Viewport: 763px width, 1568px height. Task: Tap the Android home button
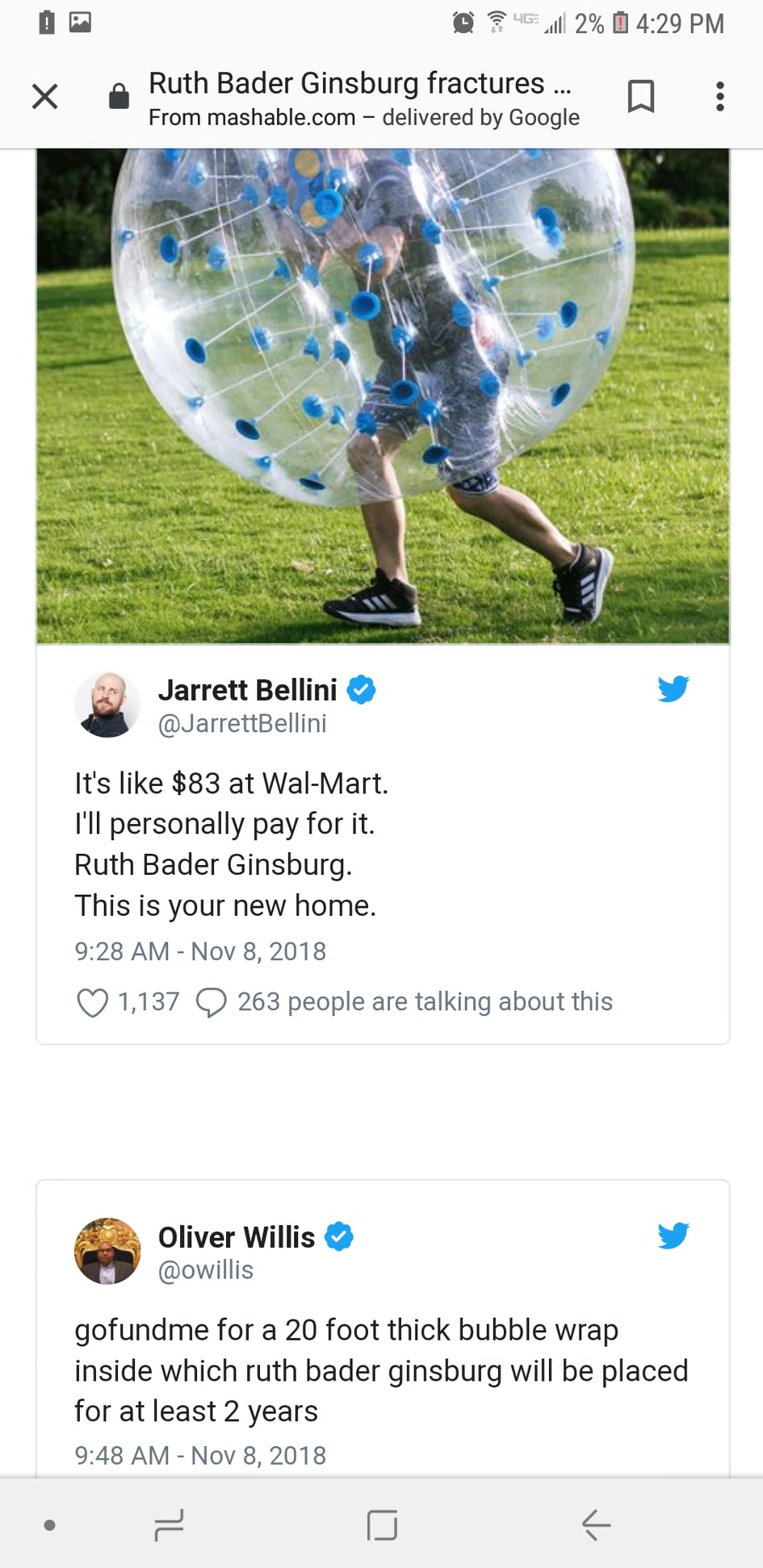(x=382, y=1524)
